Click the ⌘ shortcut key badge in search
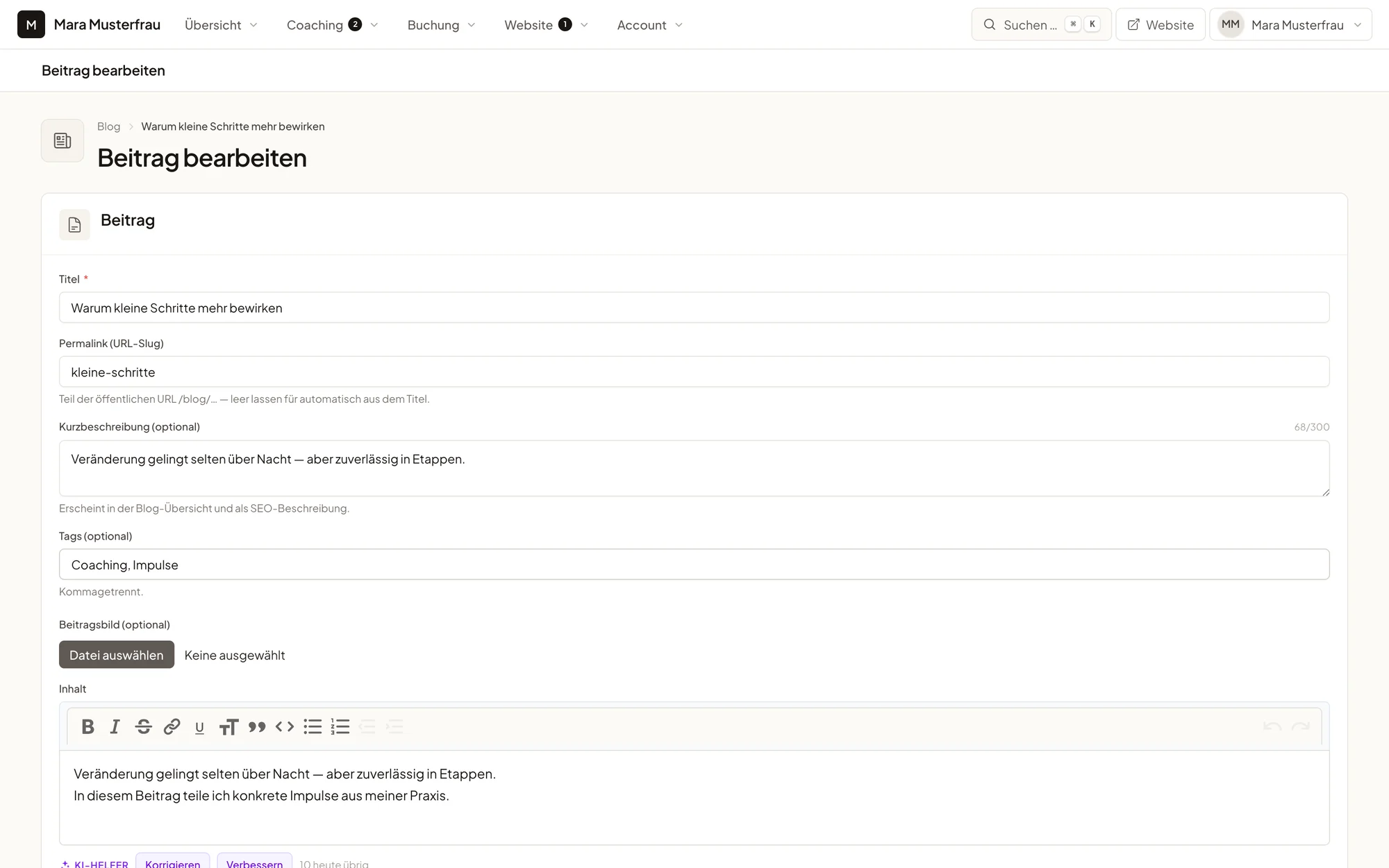The width and height of the screenshot is (1389, 868). [1074, 24]
